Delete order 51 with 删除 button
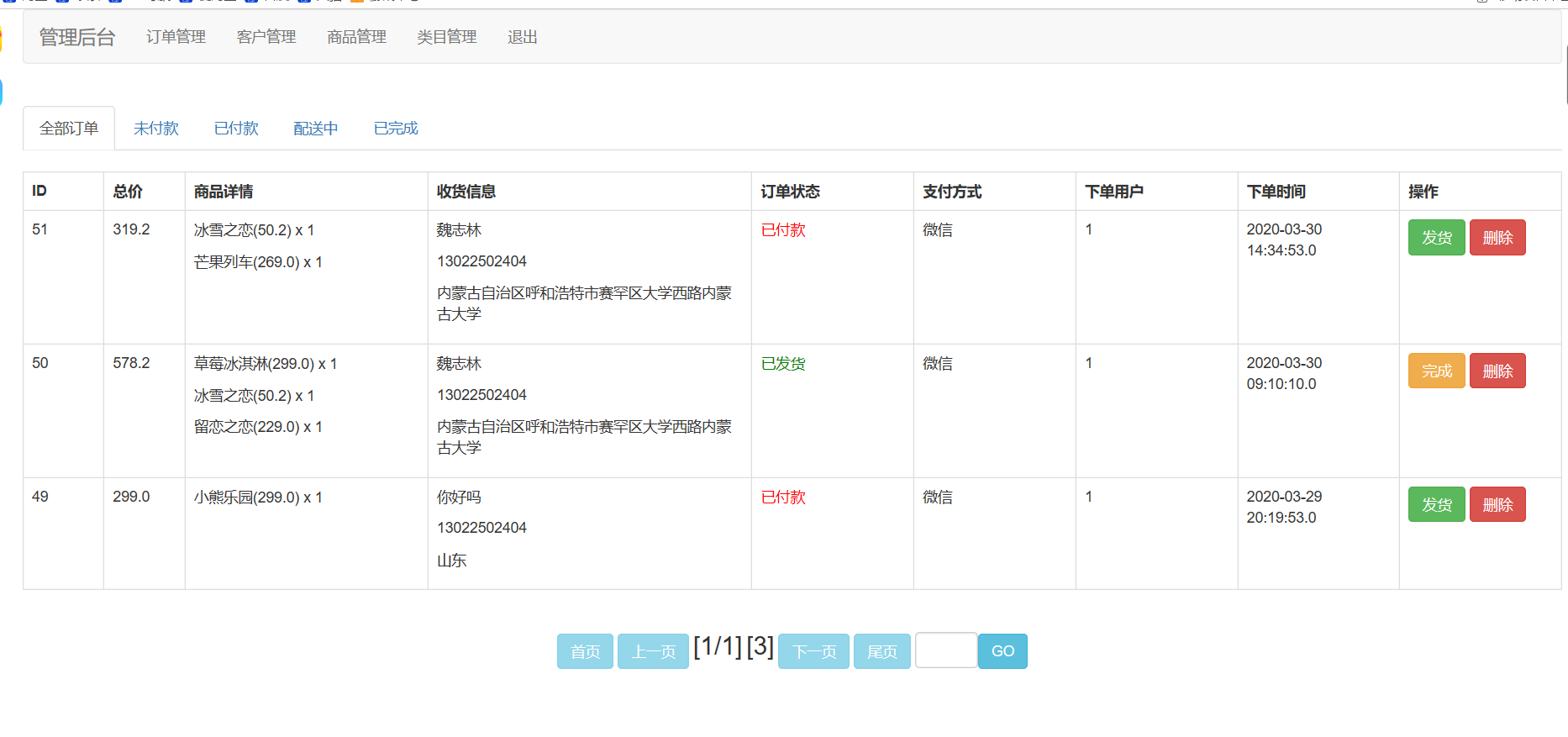 [x=1497, y=238]
